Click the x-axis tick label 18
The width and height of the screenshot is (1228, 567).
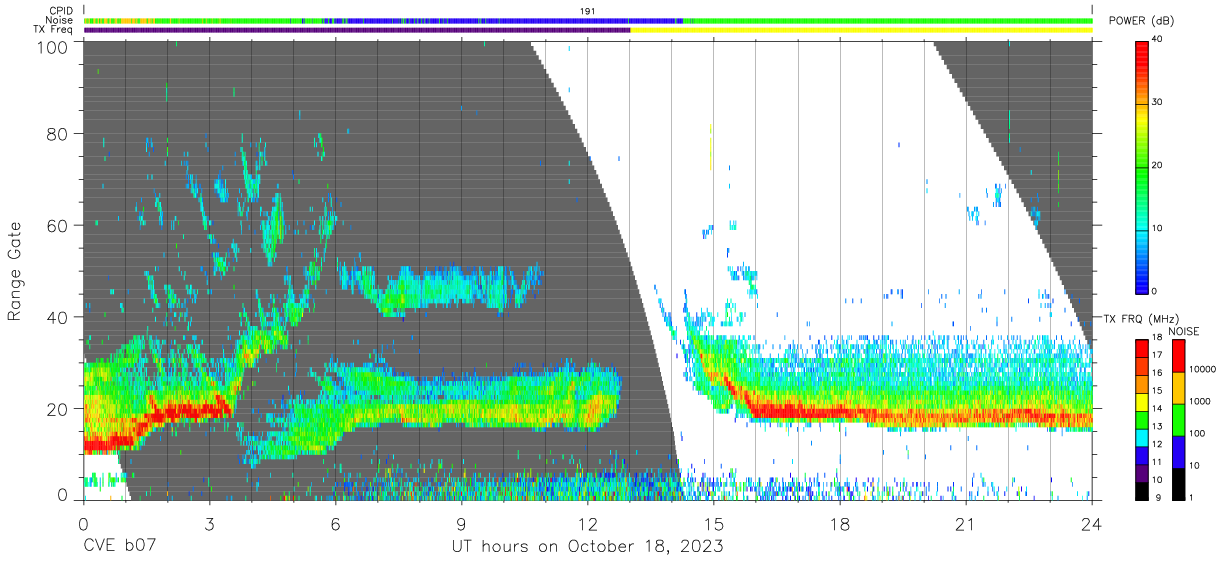click(840, 524)
